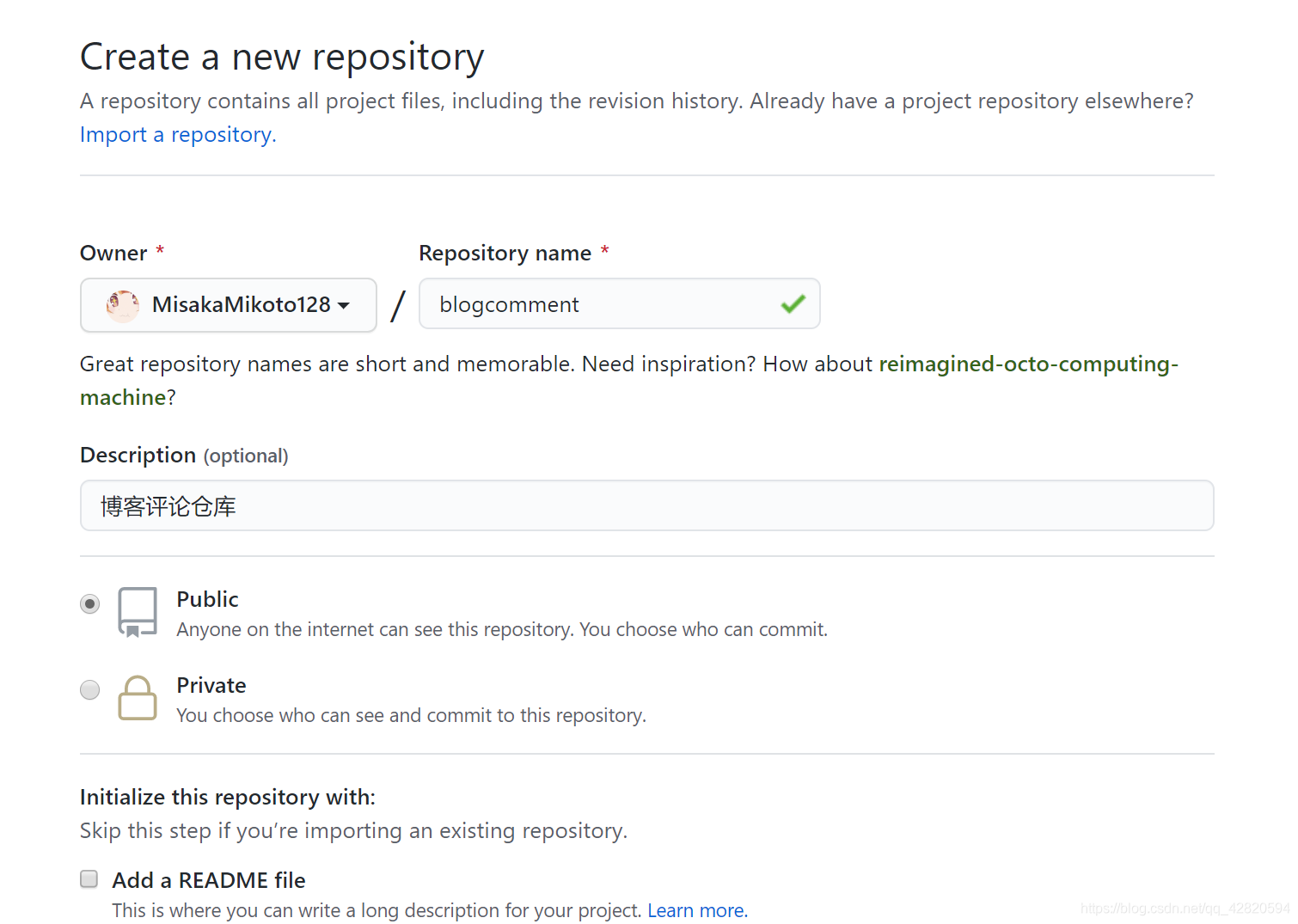Click the Add a README file label
This screenshot has height=924, width=1298.
click(x=209, y=880)
